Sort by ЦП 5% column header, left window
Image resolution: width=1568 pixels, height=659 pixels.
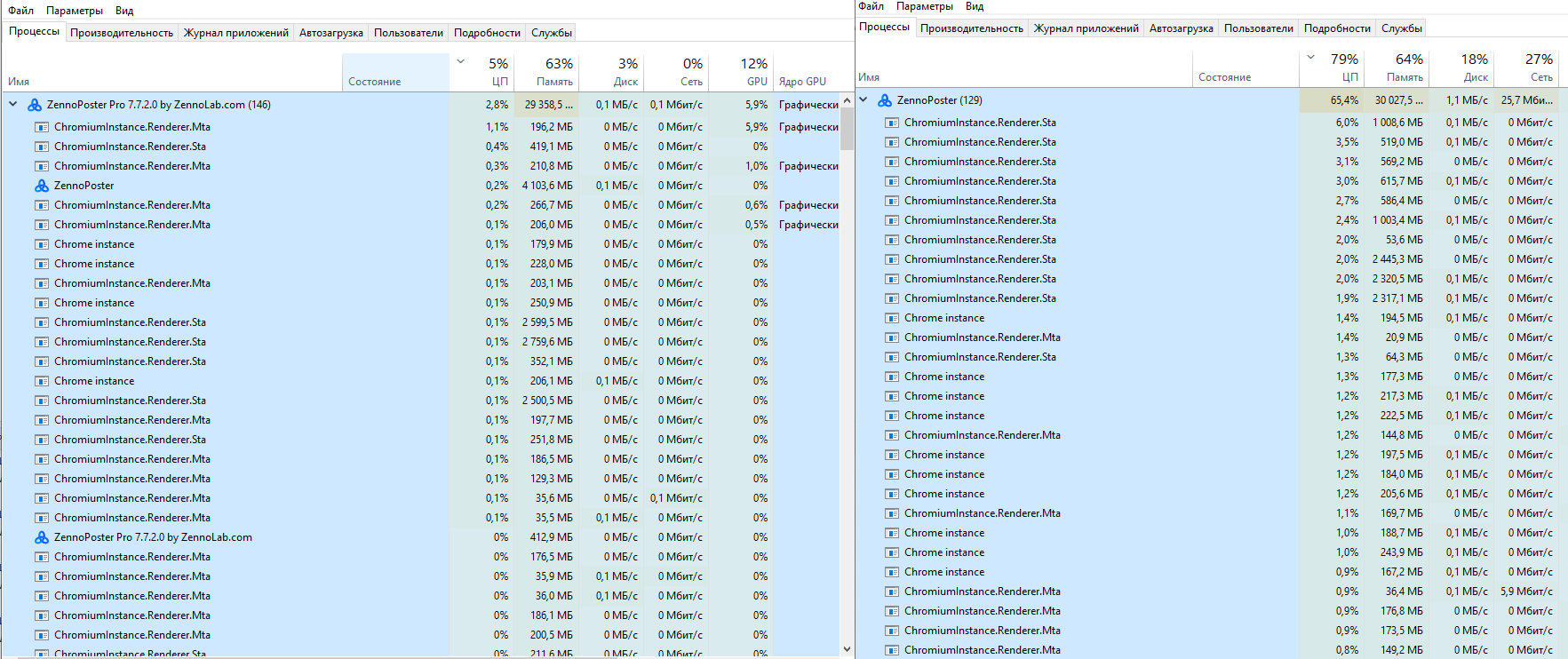481,72
